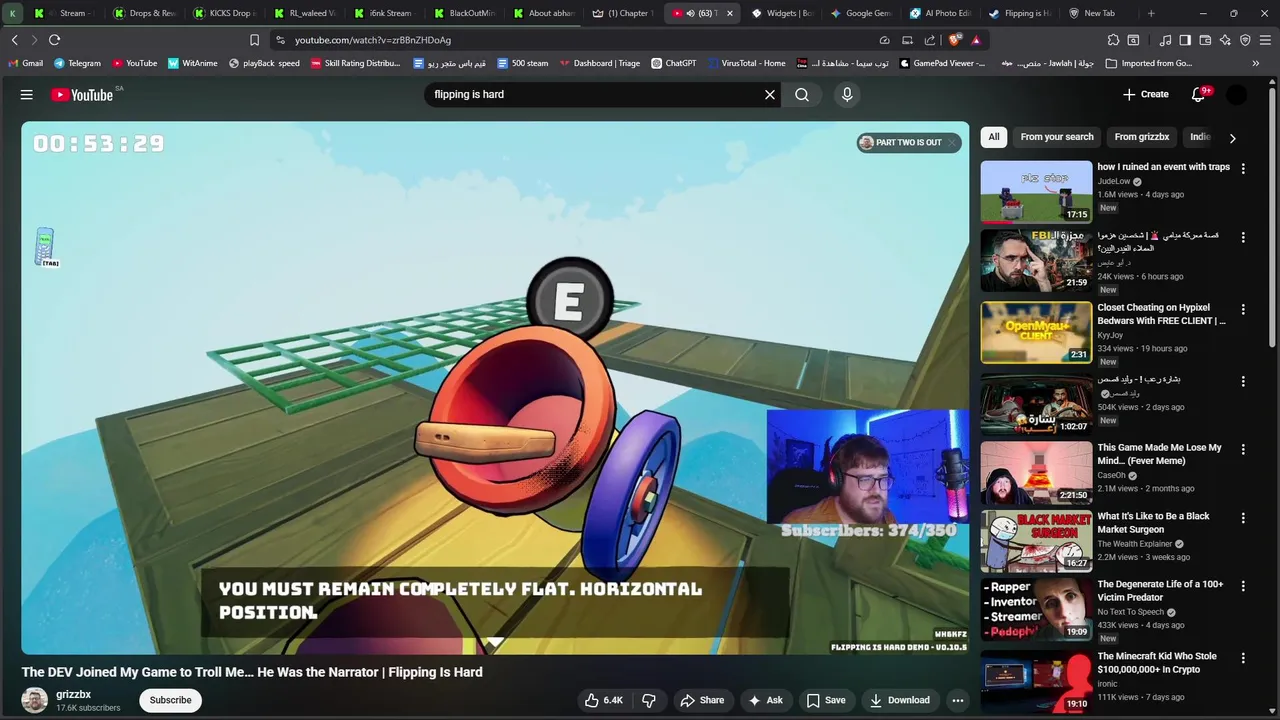Select the 'From grizzbx' chip
1280x720 pixels.
pos(1142,137)
